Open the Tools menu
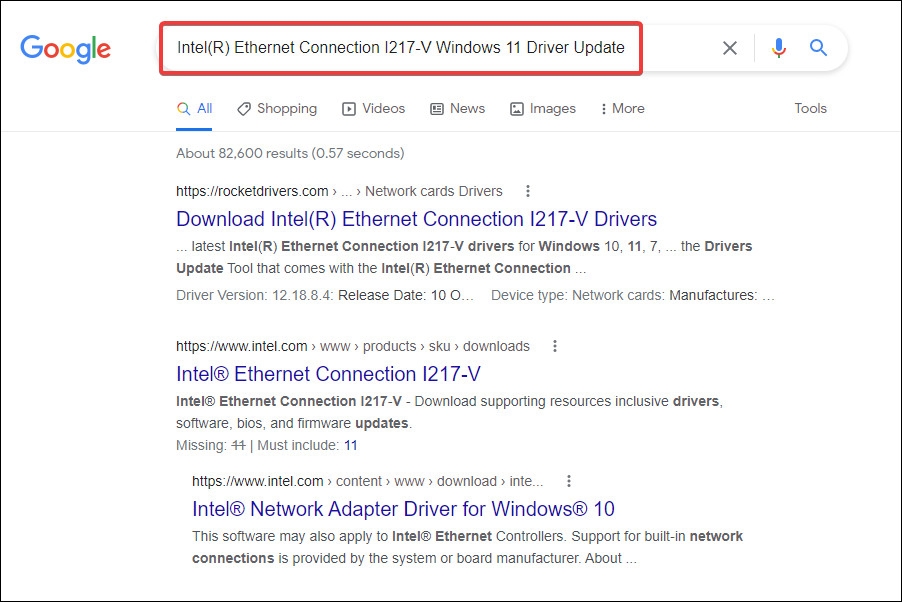The image size is (902, 602). point(810,108)
